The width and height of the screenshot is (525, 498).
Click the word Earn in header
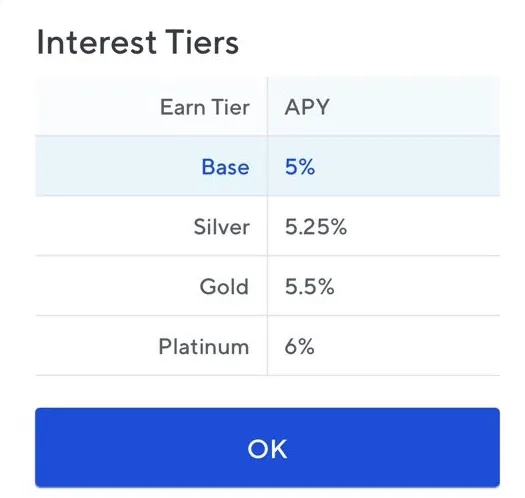point(183,107)
